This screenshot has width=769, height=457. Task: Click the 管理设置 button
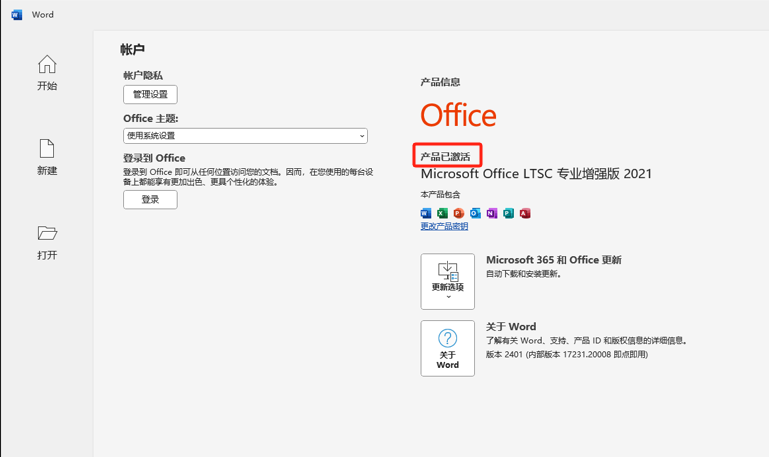150,94
